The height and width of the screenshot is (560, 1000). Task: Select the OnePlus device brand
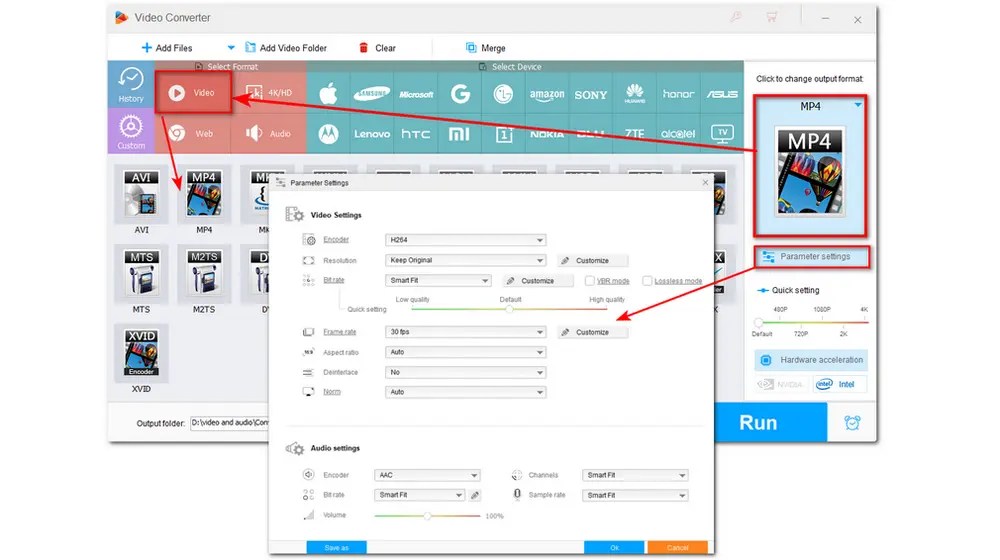(x=503, y=134)
